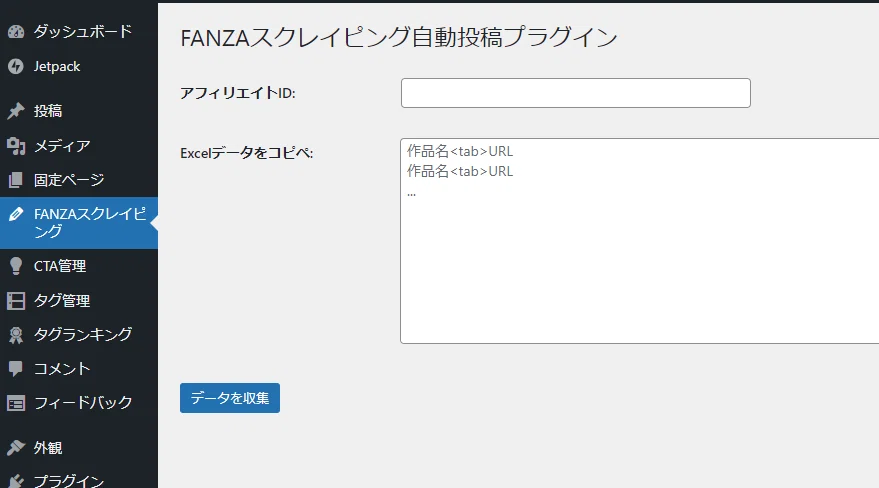Viewport: 879px width, 488px height.
Task: Click the pushpin icon beside 投稿
Action: (x=16, y=111)
